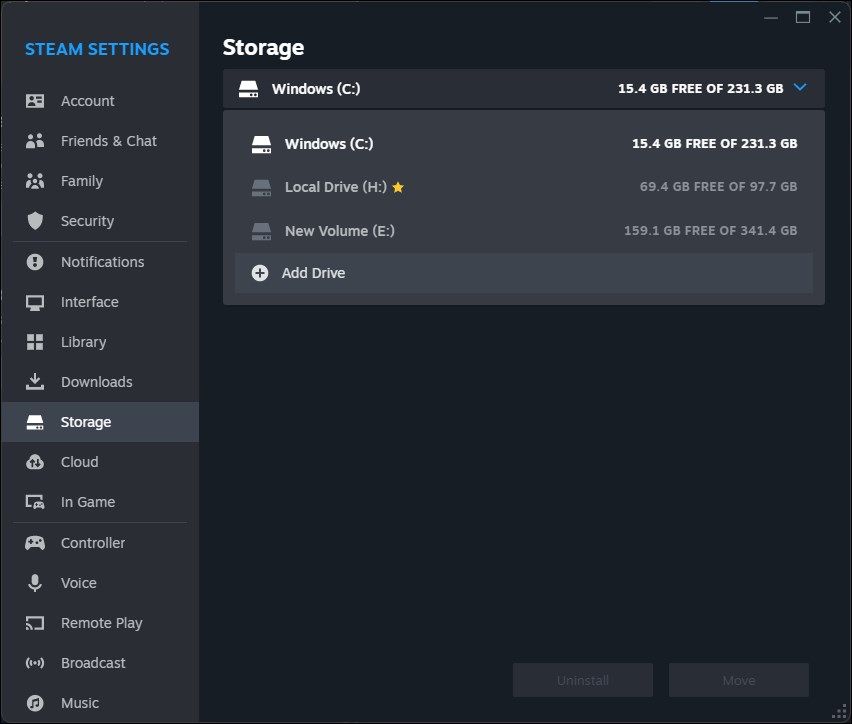Image resolution: width=852 pixels, height=724 pixels.
Task: Open Voice settings via microphone icon
Action: click(33, 582)
